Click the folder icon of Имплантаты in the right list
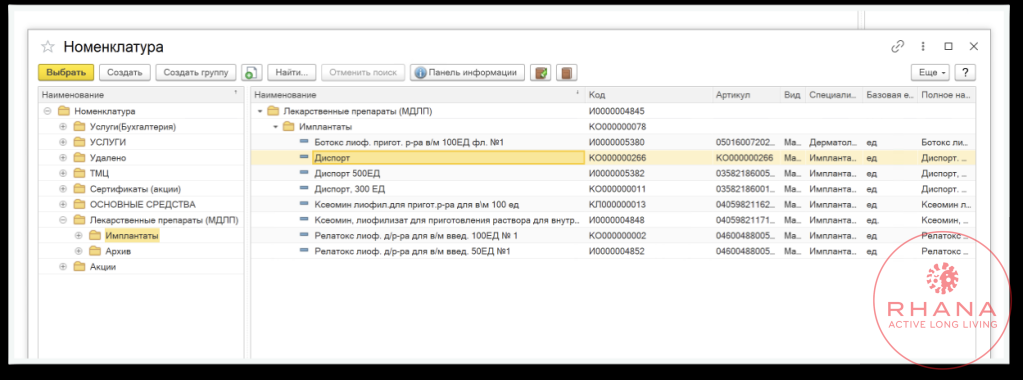 click(288, 126)
